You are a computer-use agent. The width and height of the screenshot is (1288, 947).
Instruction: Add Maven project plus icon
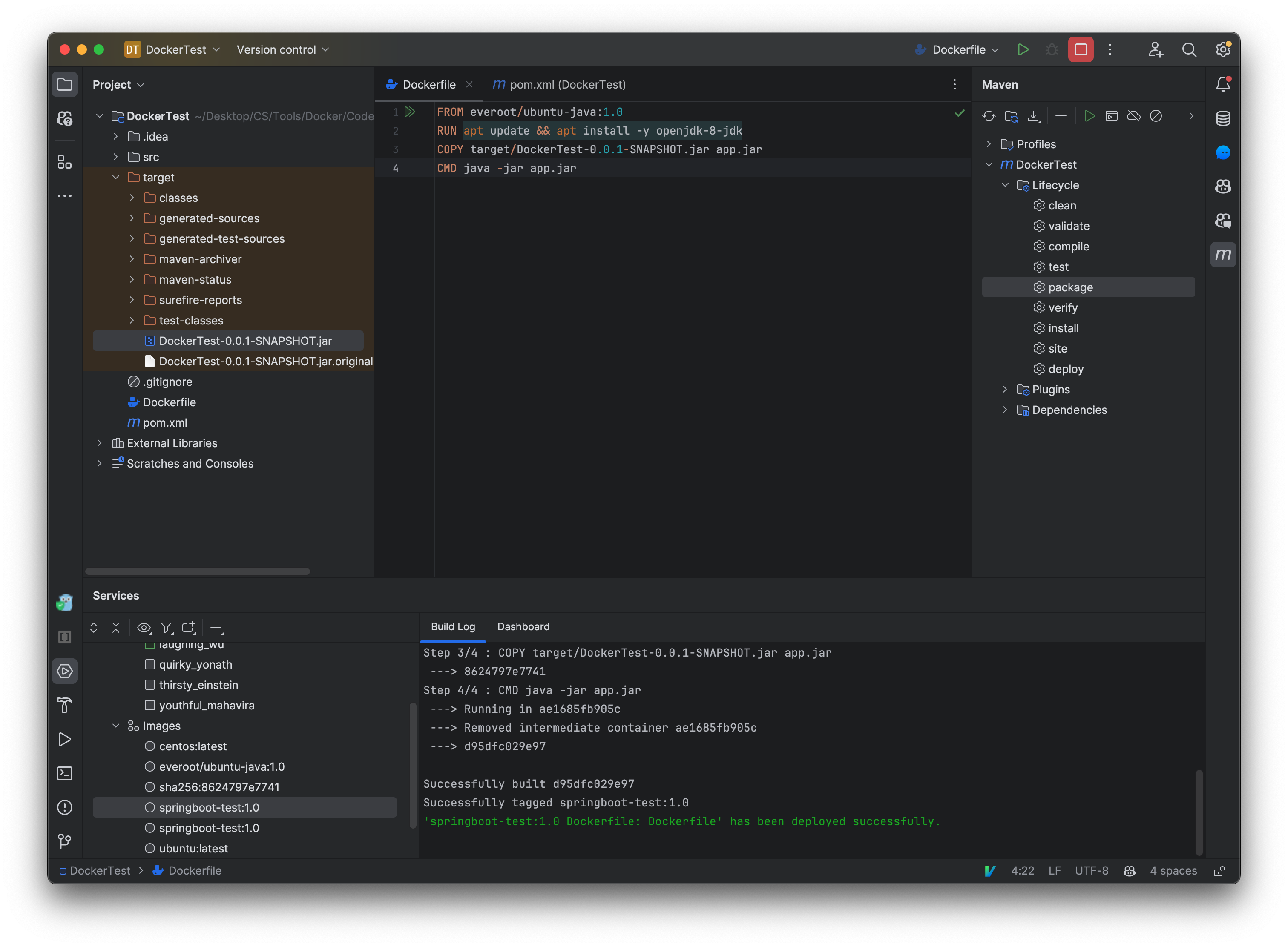pos(1061,116)
